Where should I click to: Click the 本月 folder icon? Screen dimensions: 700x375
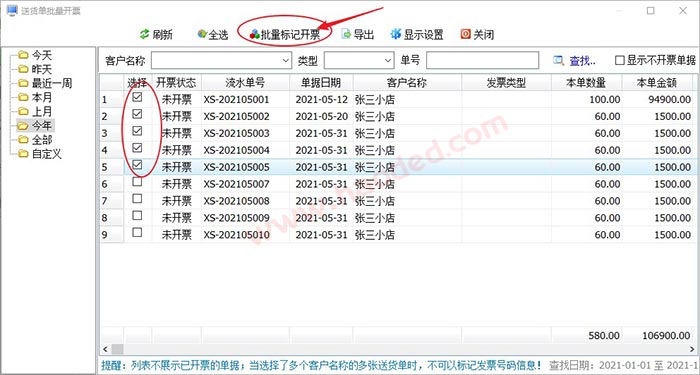23,97
